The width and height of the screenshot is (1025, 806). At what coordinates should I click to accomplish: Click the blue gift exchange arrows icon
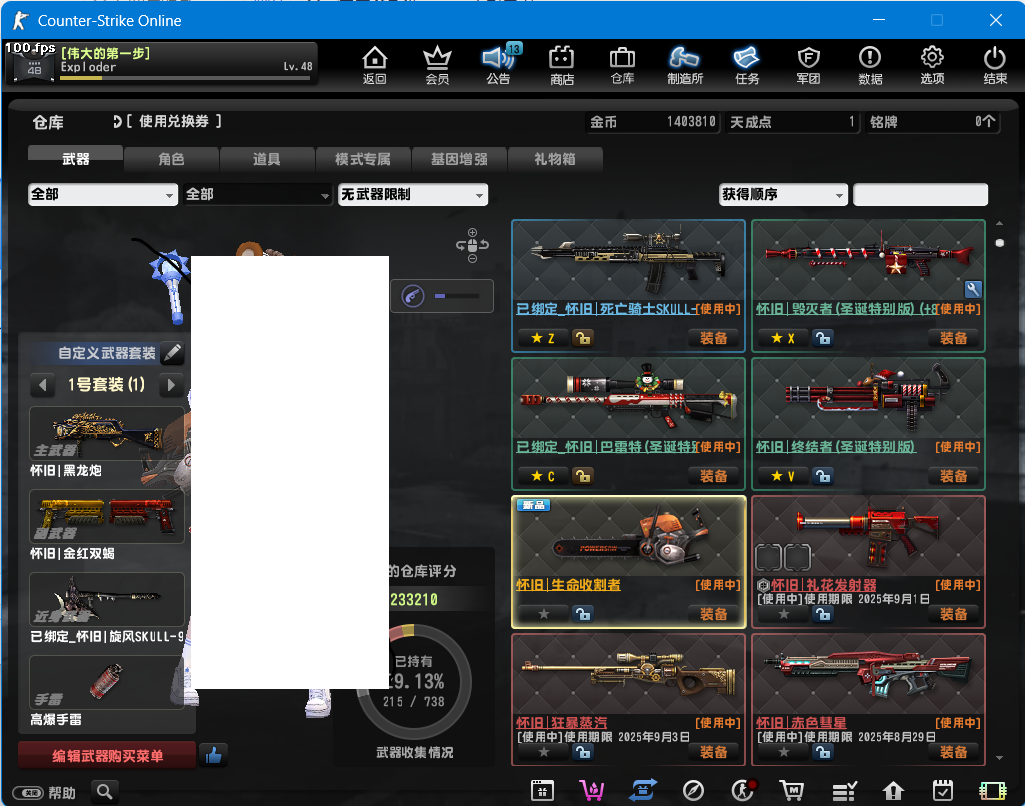pyautogui.click(x=643, y=791)
